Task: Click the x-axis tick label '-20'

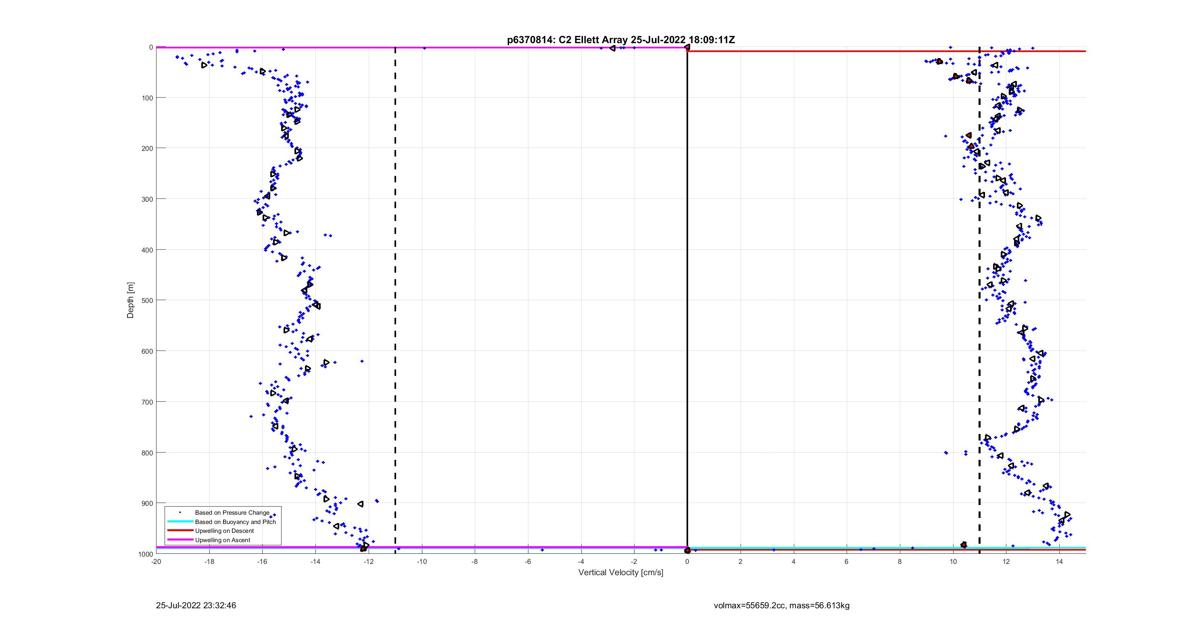Action: 156,561
